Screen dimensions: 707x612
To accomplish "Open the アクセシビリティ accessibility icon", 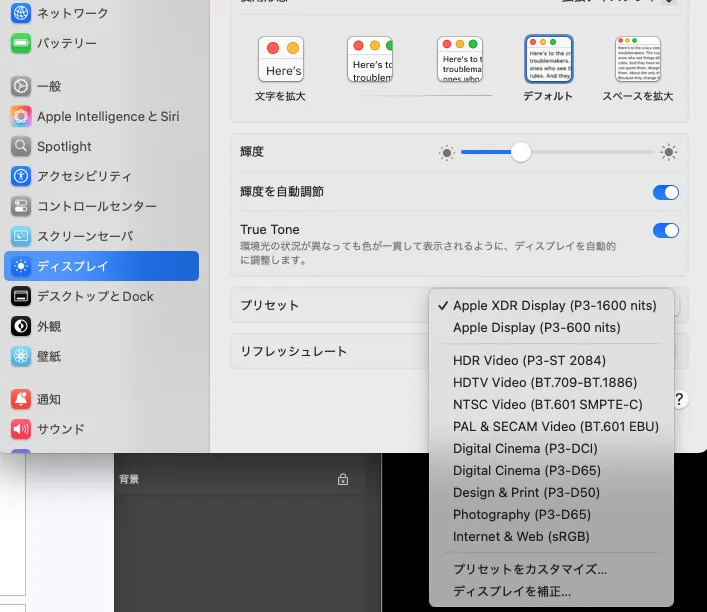I will (x=21, y=176).
